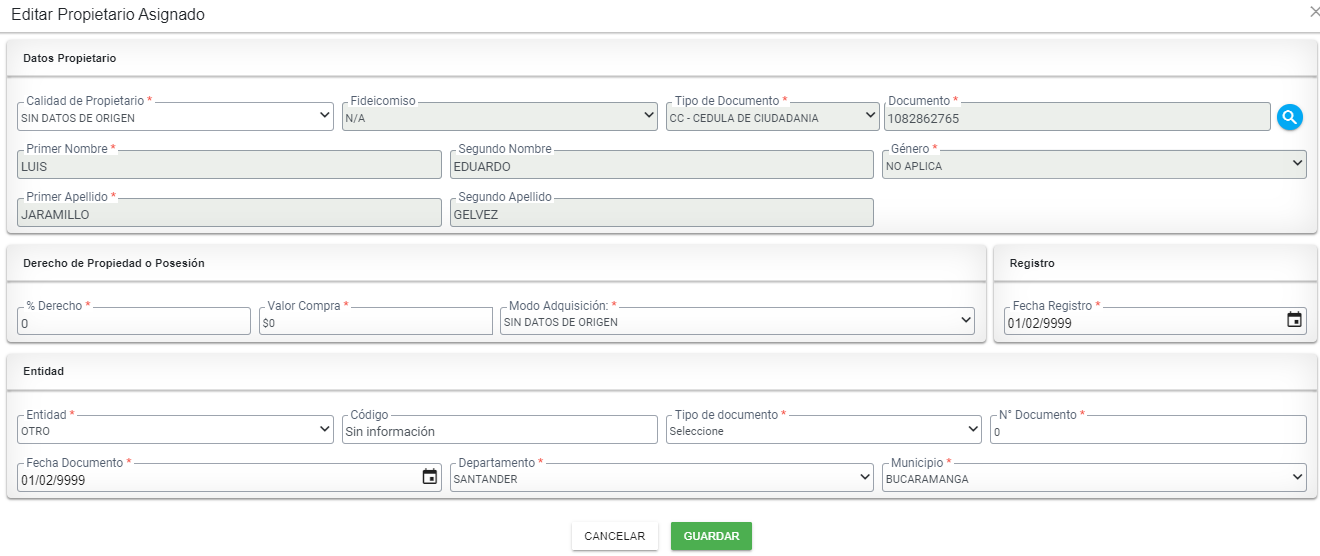Close the Editar Propietario Asignado dialog
This screenshot has width=1320, height=556.
click(1314, 12)
